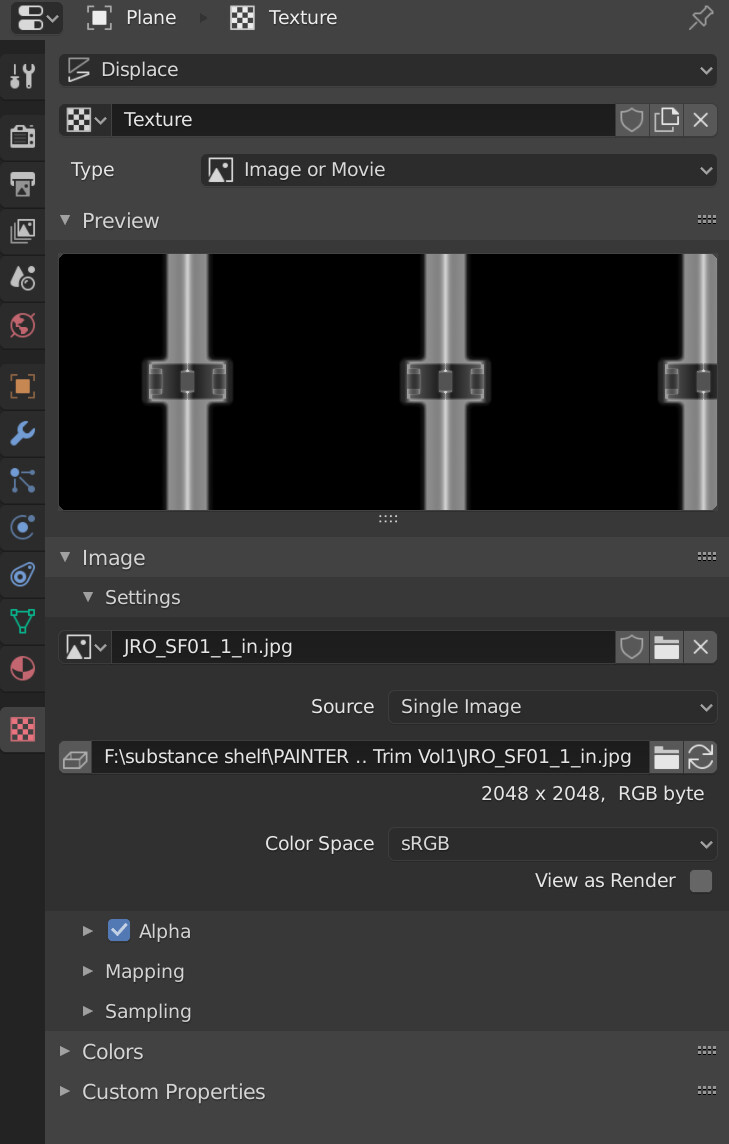Open the Type dropdown showing Image or Movie
The width and height of the screenshot is (729, 1144).
[459, 170]
